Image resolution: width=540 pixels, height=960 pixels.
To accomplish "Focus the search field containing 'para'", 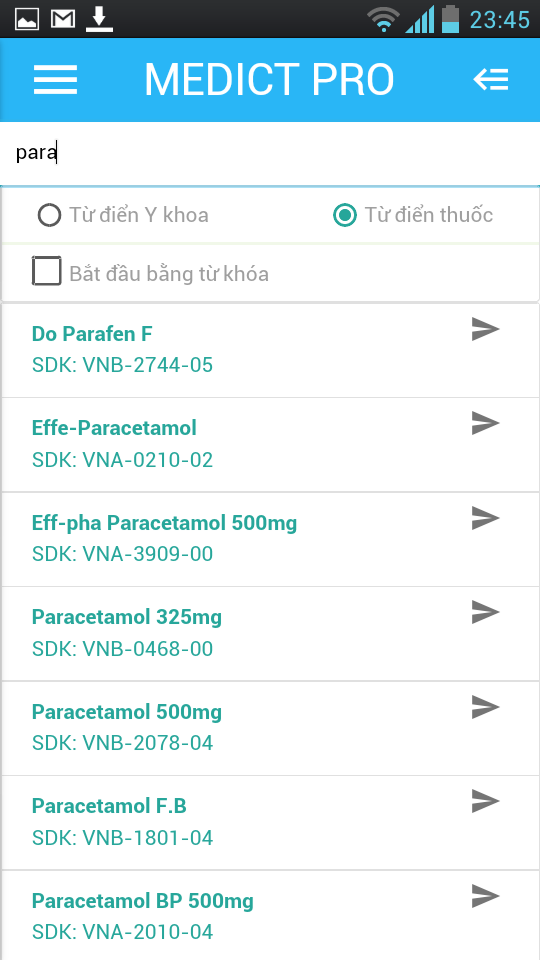I will tap(270, 154).
